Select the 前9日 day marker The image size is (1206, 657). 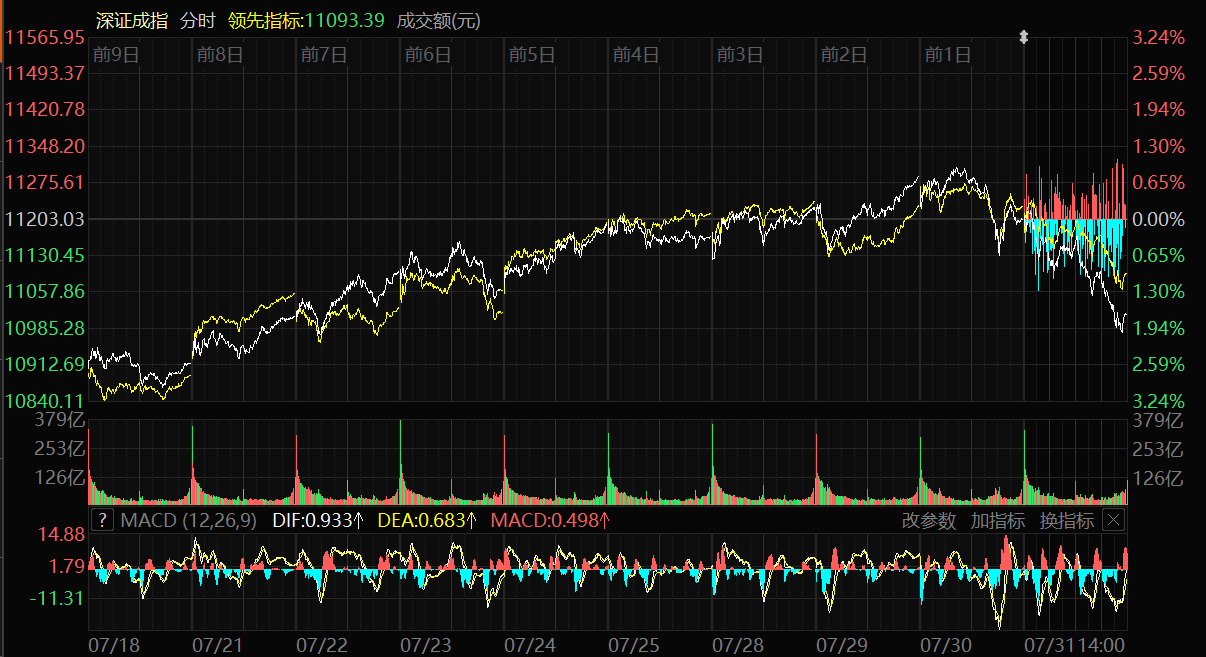(x=114, y=55)
